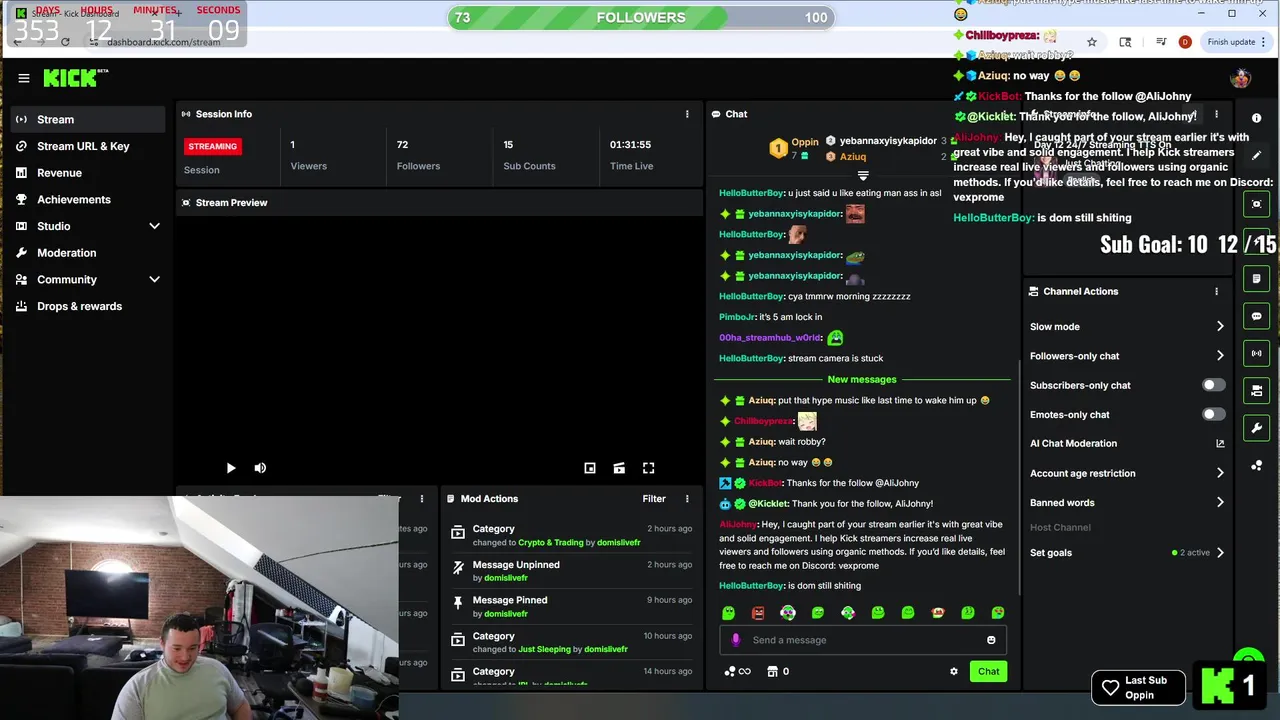This screenshot has width=1280, height=720.
Task: Open Stream URL & Key page
Action: [x=88, y=146]
